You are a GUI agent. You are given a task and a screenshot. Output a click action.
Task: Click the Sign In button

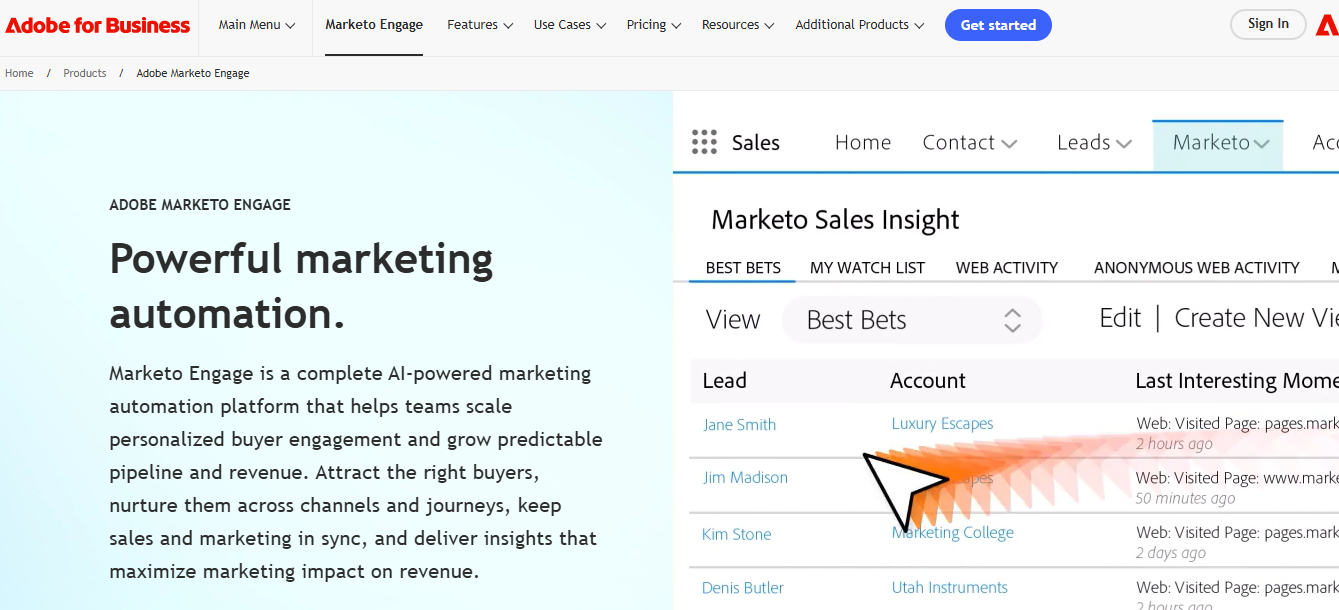click(x=1267, y=24)
